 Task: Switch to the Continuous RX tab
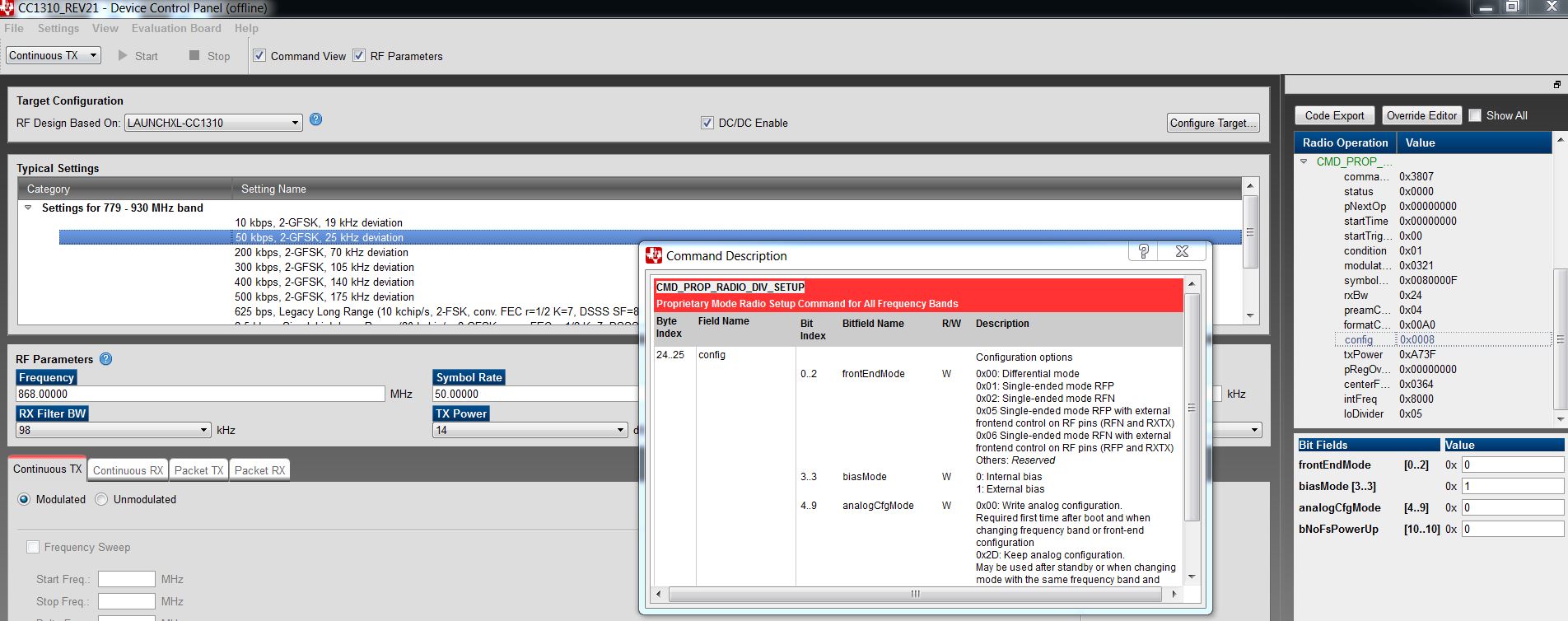(128, 470)
